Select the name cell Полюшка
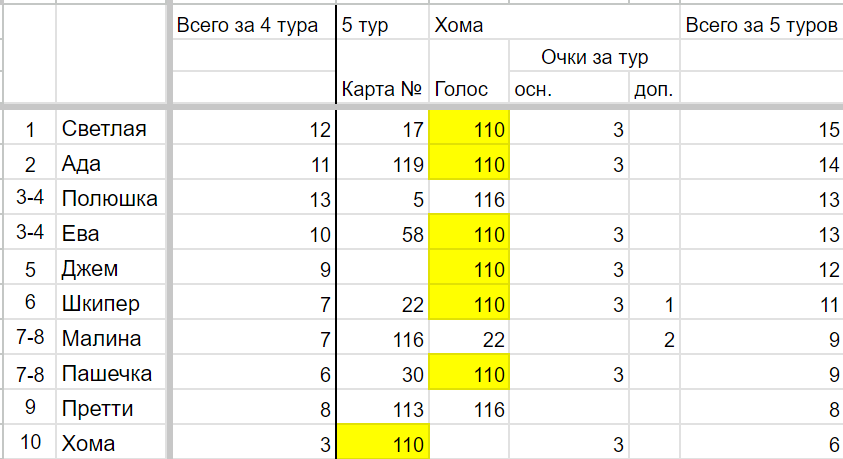 point(111,198)
